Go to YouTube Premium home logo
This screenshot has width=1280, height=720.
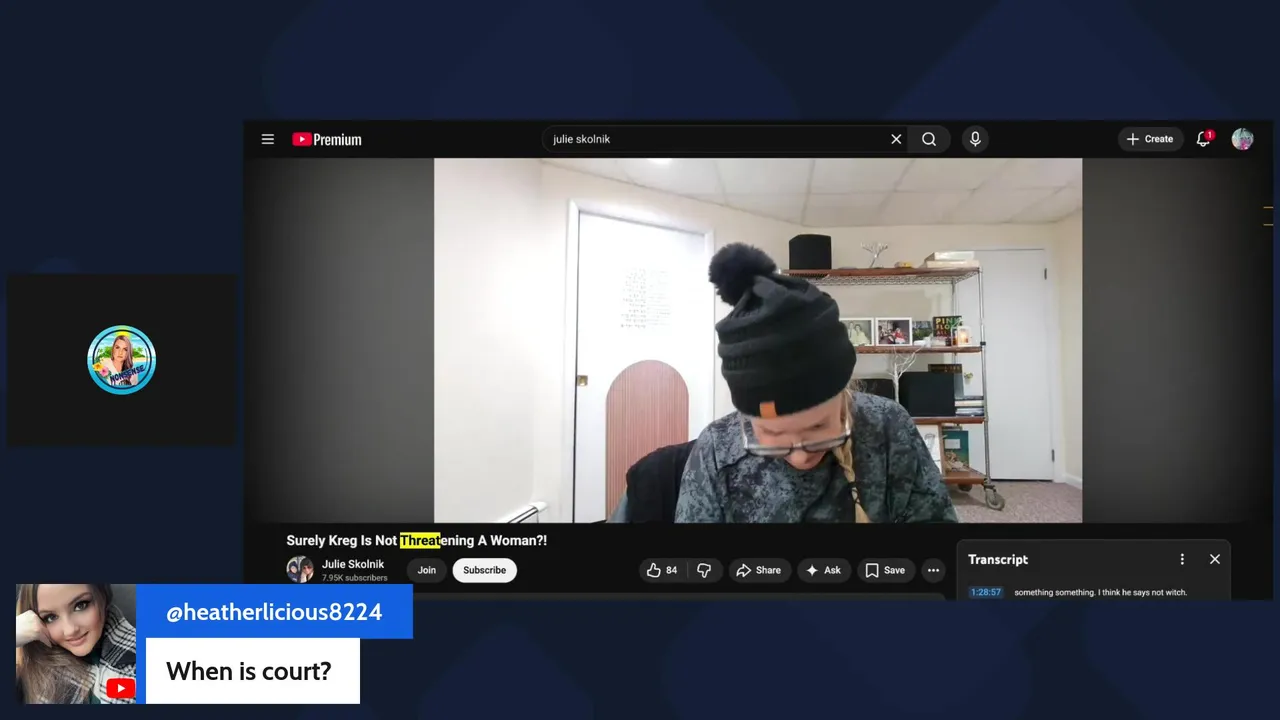pyautogui.click(x=326, y=139)
